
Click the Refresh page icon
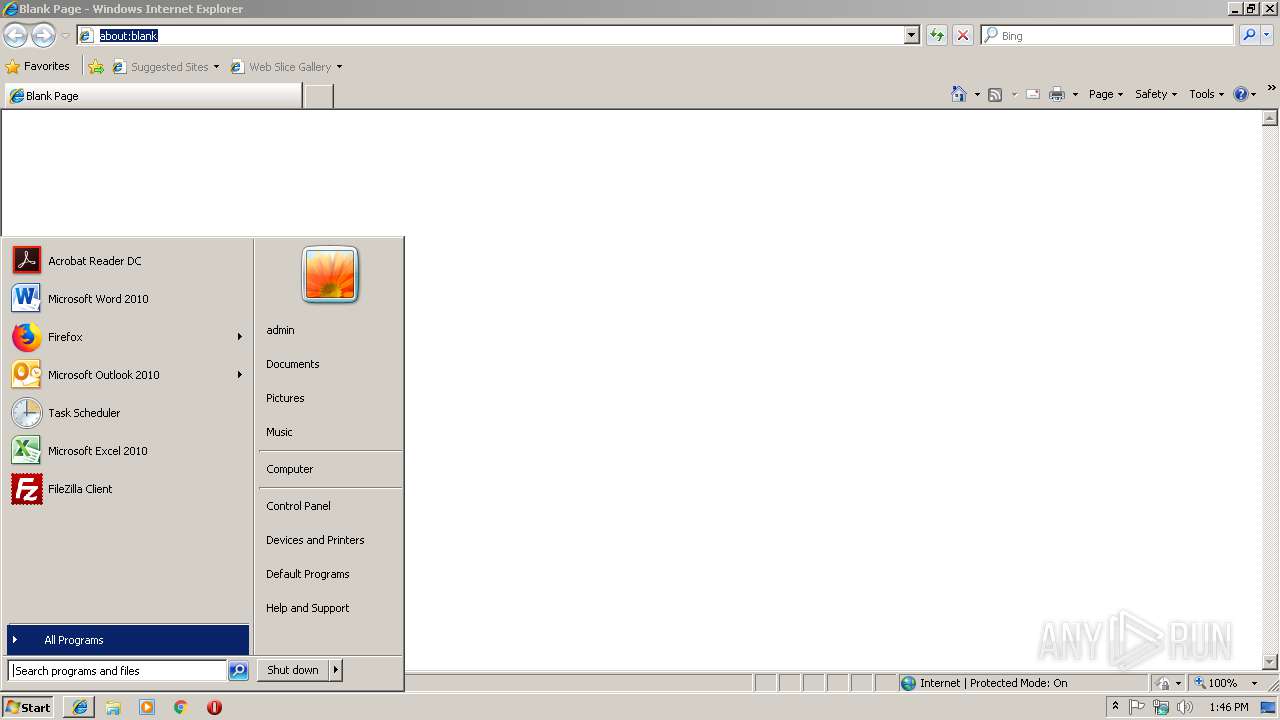[936, 35]
